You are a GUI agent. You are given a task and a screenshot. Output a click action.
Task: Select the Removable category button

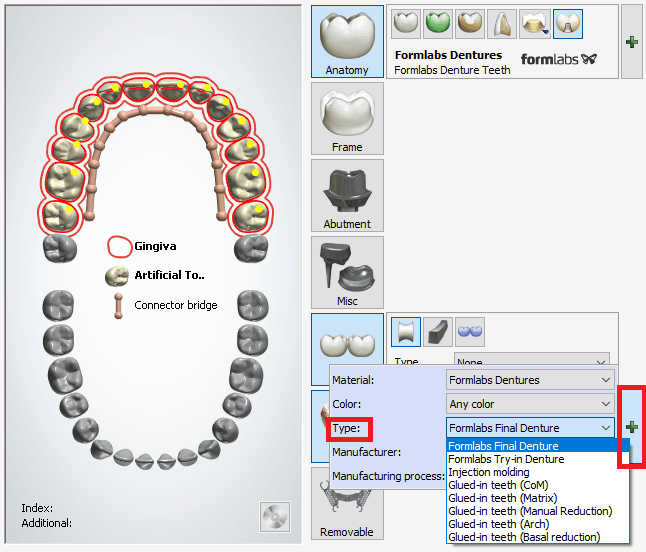tap(347, 510)
